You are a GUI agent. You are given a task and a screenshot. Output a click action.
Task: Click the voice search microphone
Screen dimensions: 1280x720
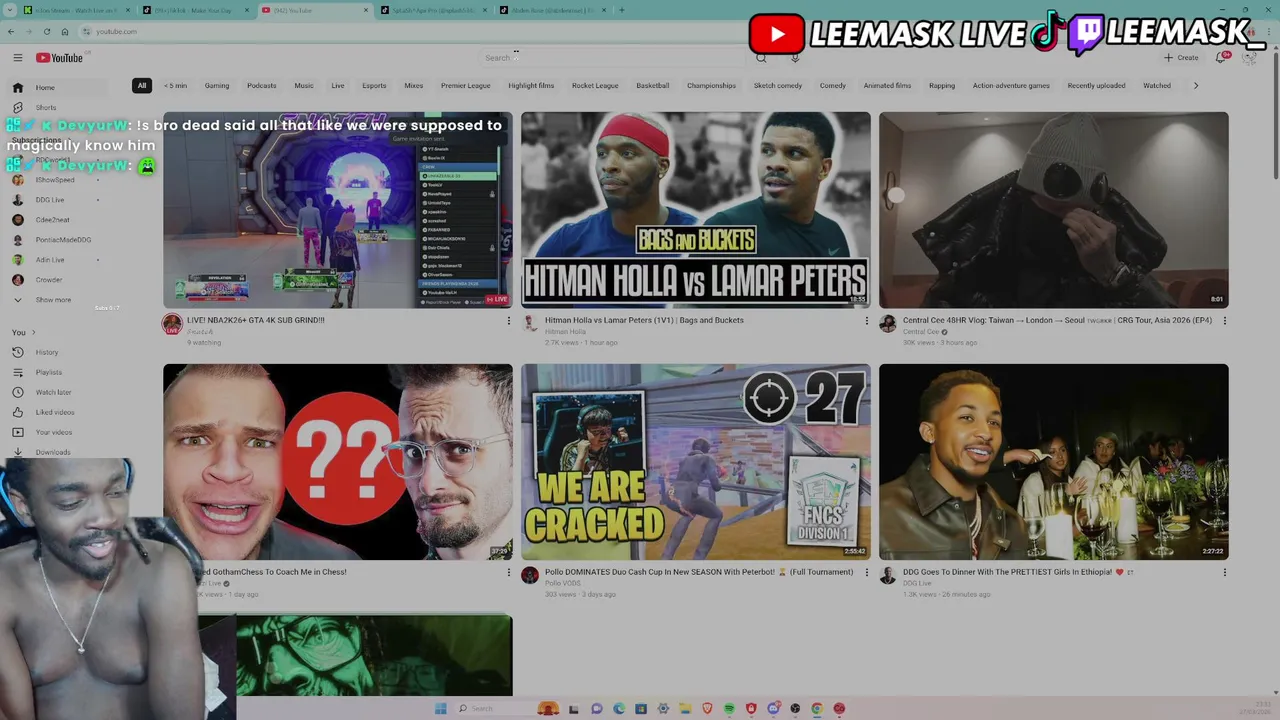(795, 58)
